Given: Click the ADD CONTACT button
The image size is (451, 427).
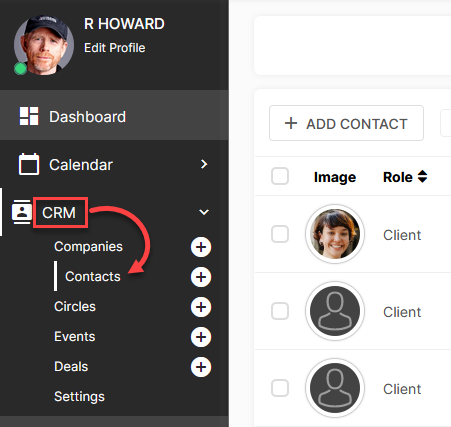Looking at the screenshot, I should (346, 123).
